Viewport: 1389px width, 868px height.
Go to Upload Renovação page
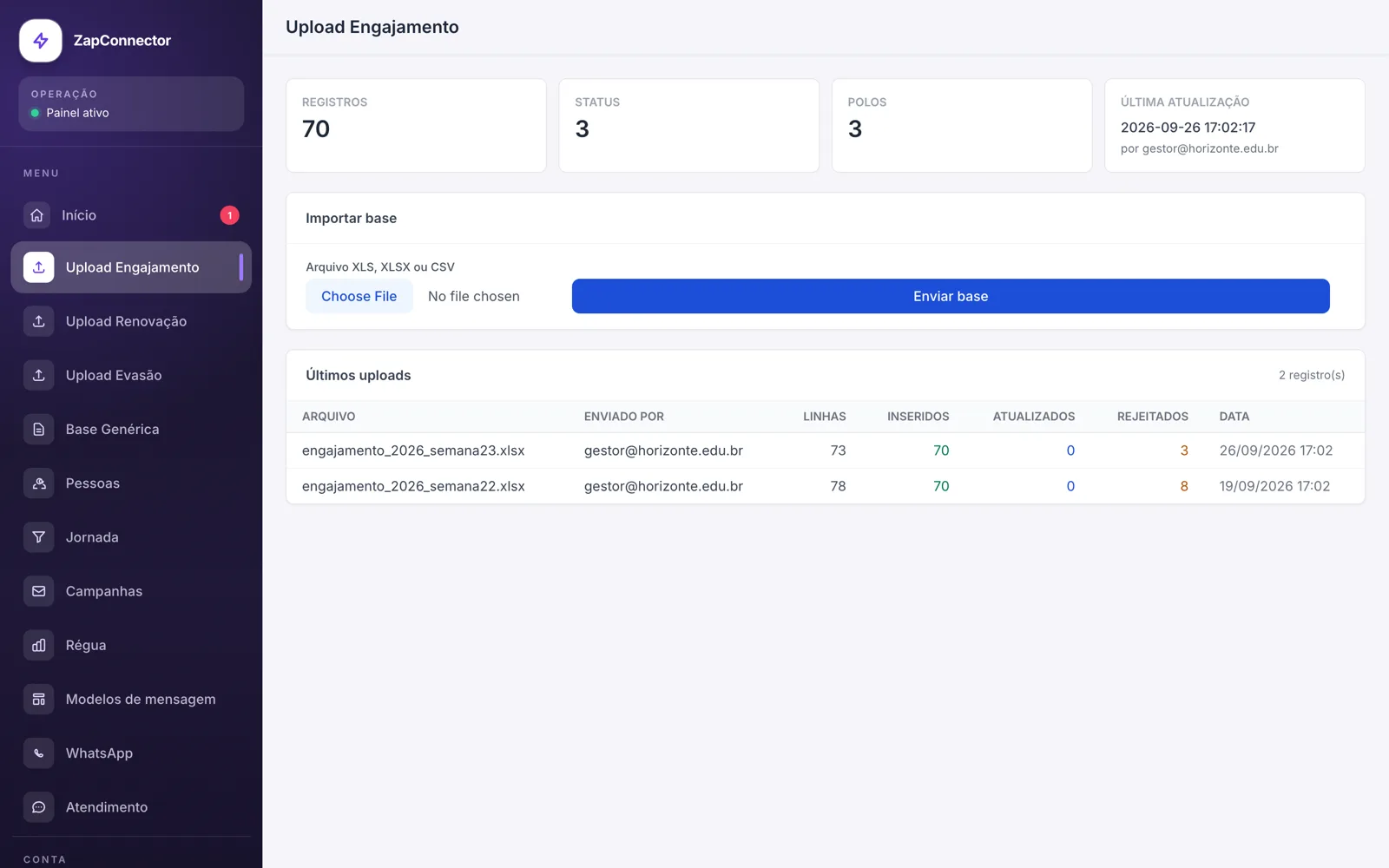pos(131,321)
